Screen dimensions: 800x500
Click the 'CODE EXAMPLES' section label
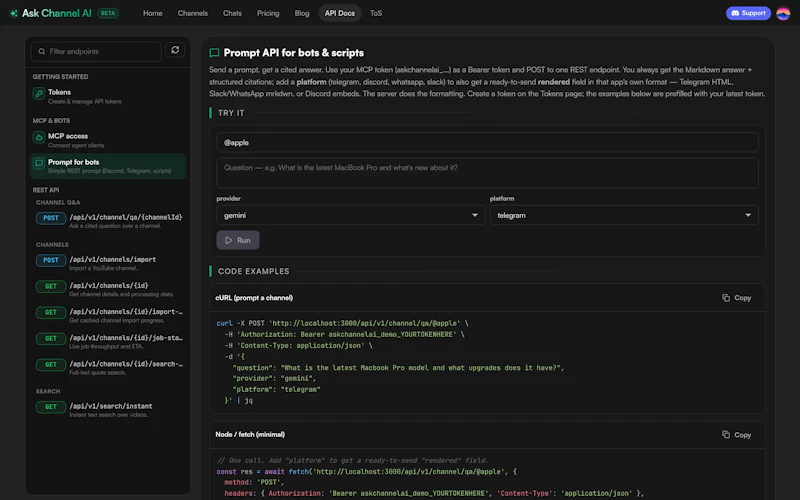coord(254,271)
